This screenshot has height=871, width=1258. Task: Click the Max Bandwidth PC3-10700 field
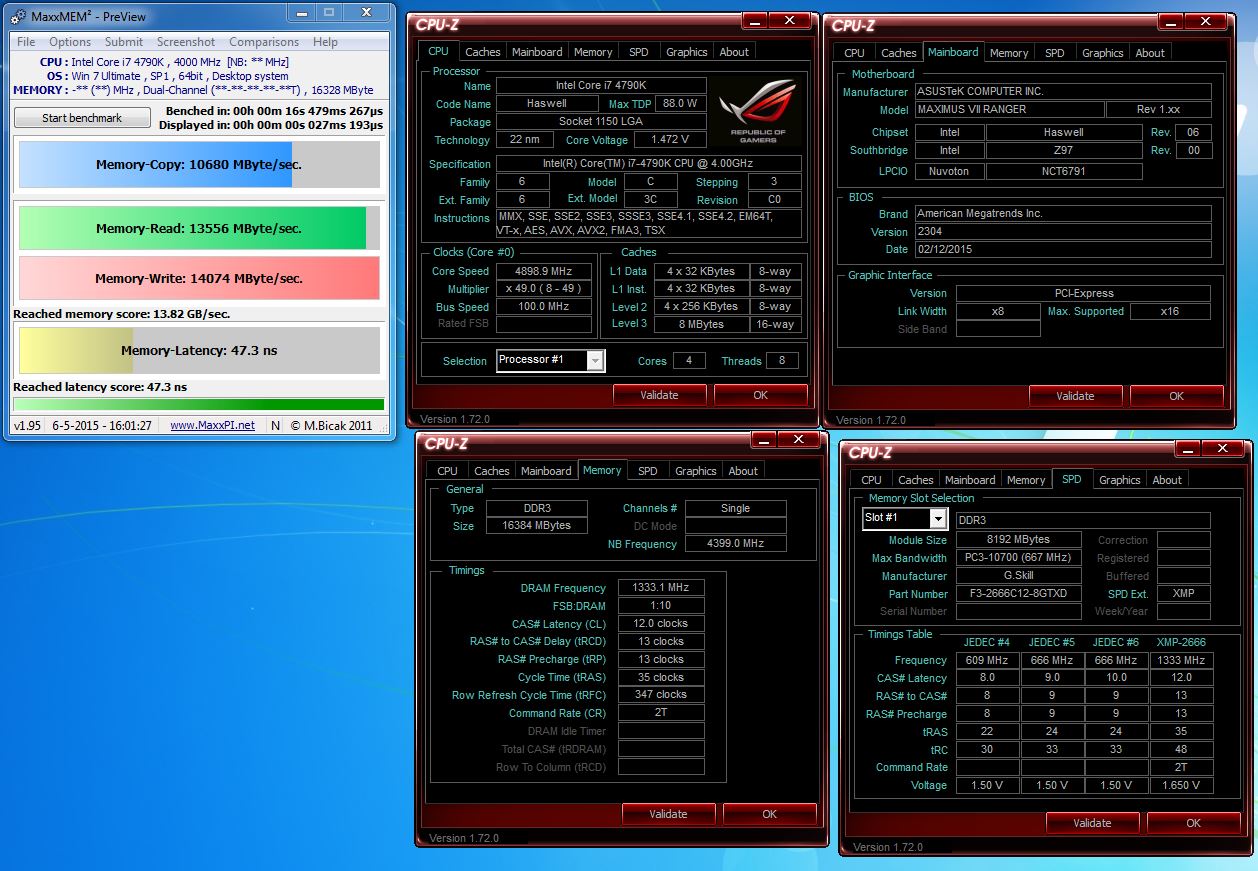coord(1019,558)
